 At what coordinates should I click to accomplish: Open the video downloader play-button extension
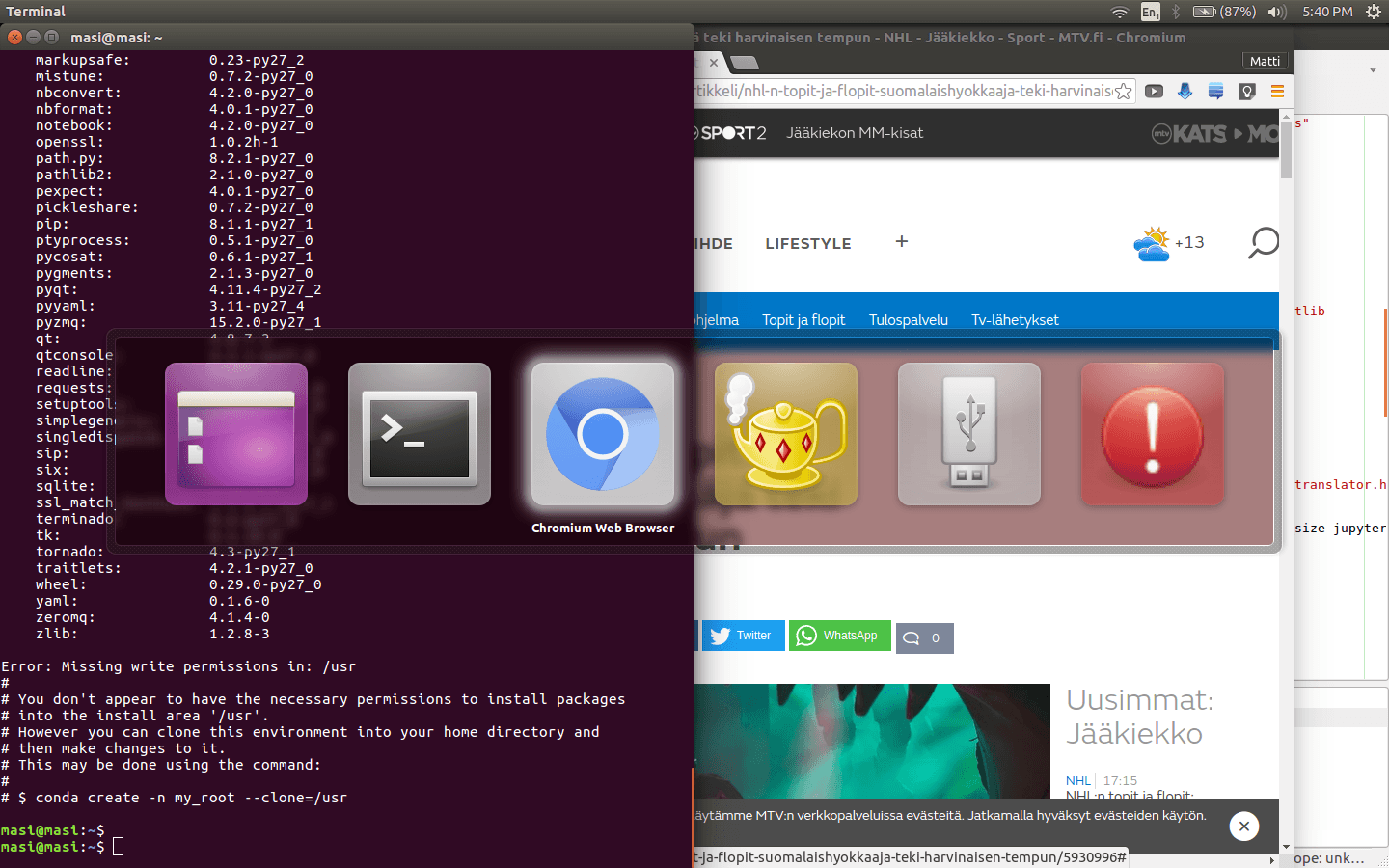(x=1154, y=91)
